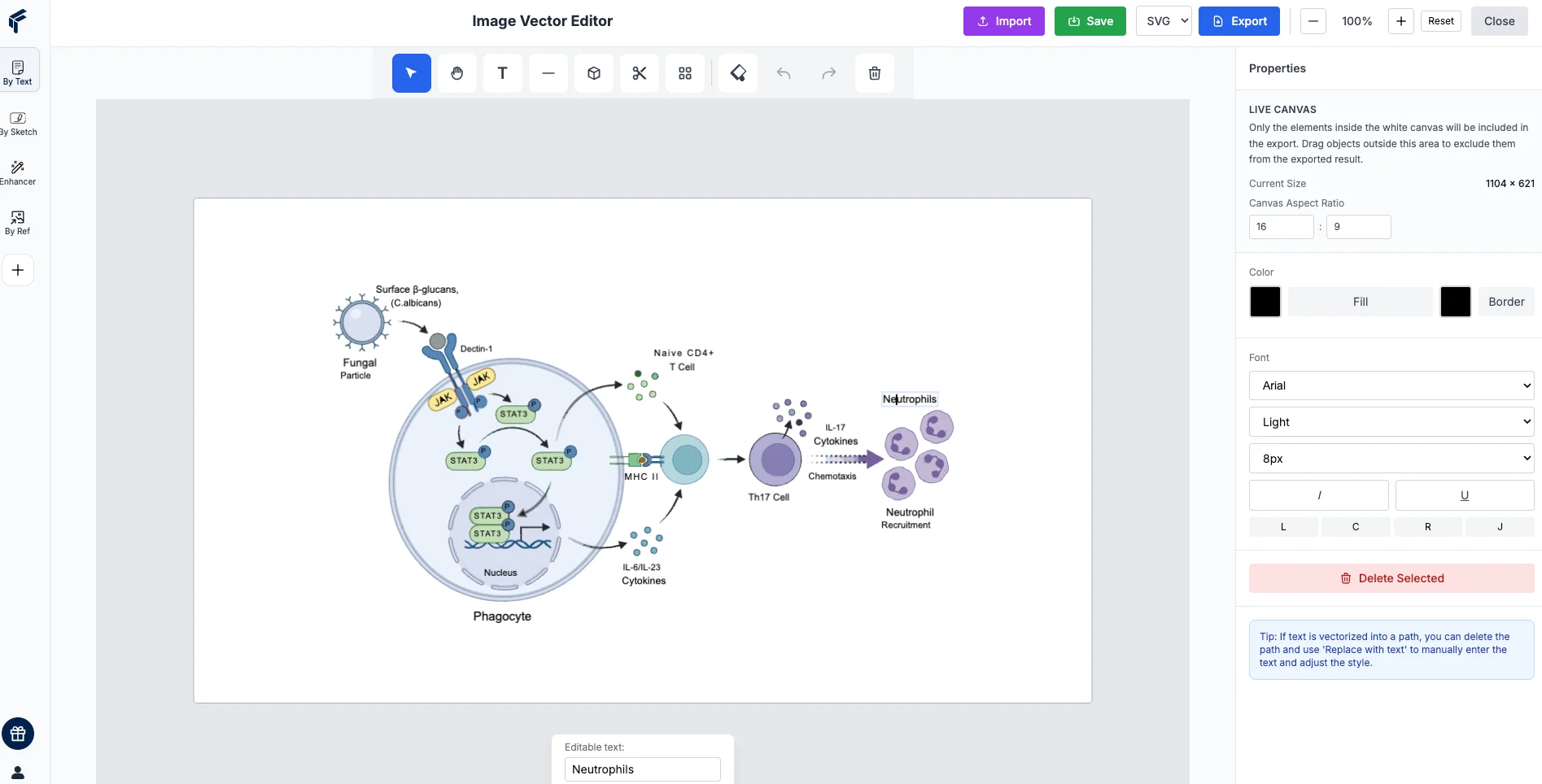
Task: Click the Delete Selected button
Action: tap(1391, 578)
